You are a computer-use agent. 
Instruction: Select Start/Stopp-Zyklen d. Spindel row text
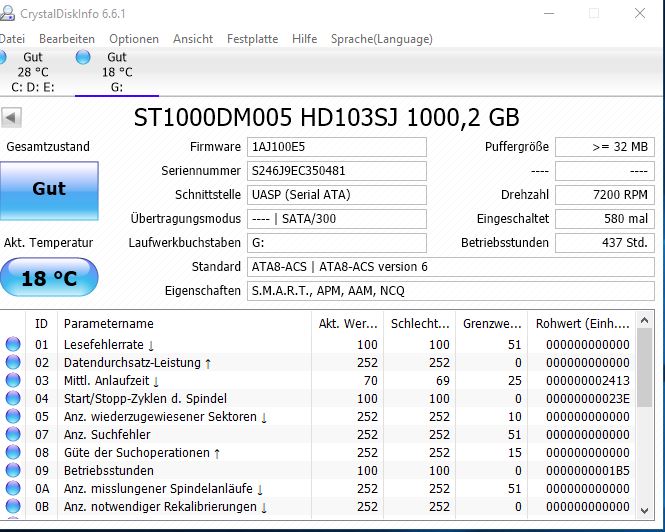point(145,399)
